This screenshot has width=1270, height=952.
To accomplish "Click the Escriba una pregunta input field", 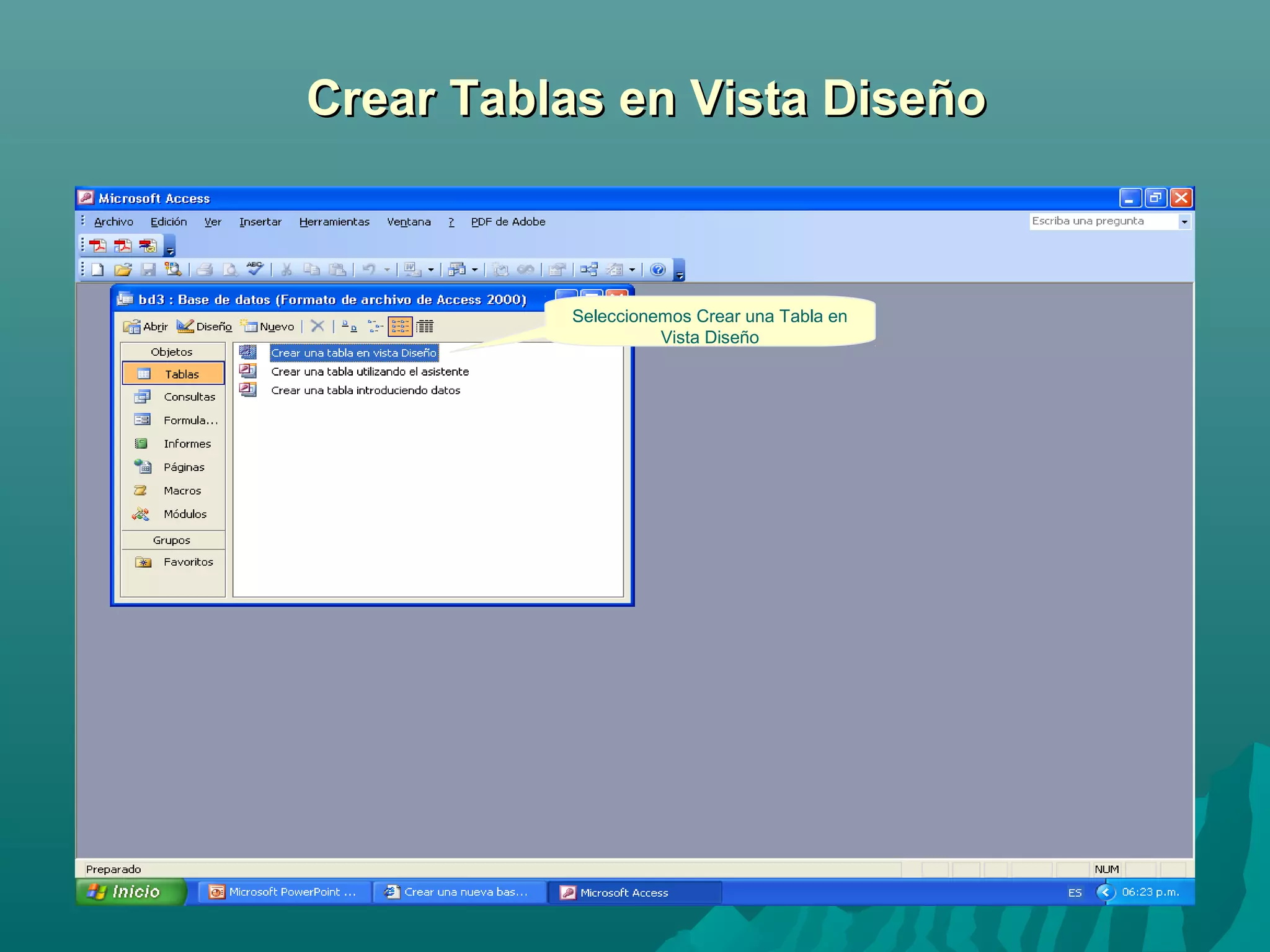I will [1104, 221].
